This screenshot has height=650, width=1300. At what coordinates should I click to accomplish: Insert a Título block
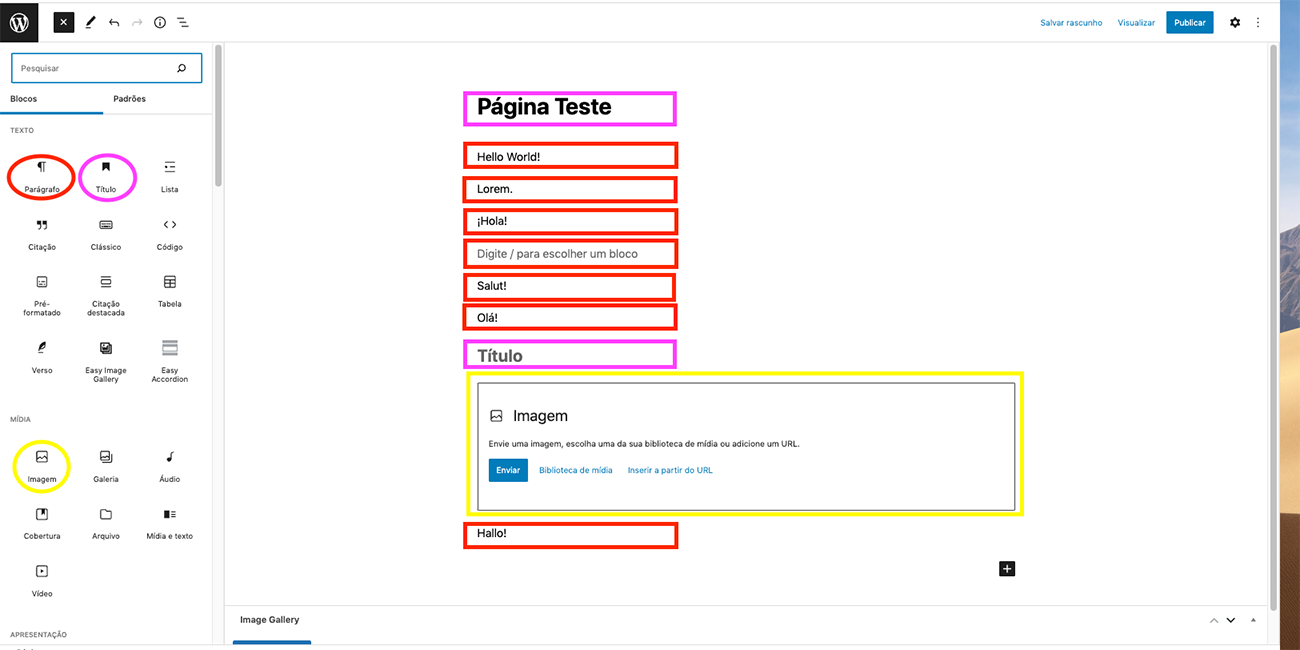[x=106, y=175]
